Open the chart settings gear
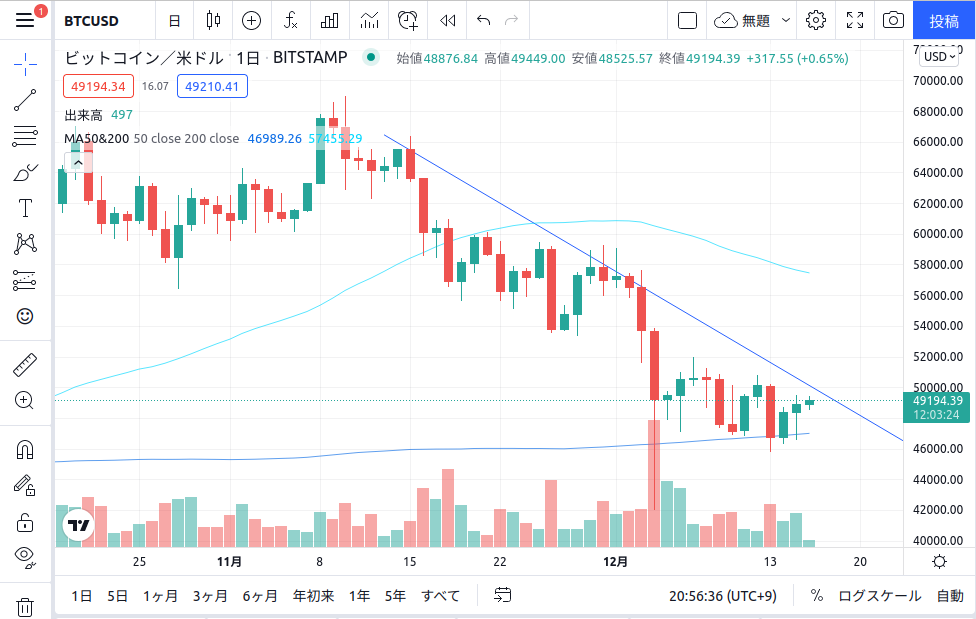 pyautogui.click(x=817, y=20)
